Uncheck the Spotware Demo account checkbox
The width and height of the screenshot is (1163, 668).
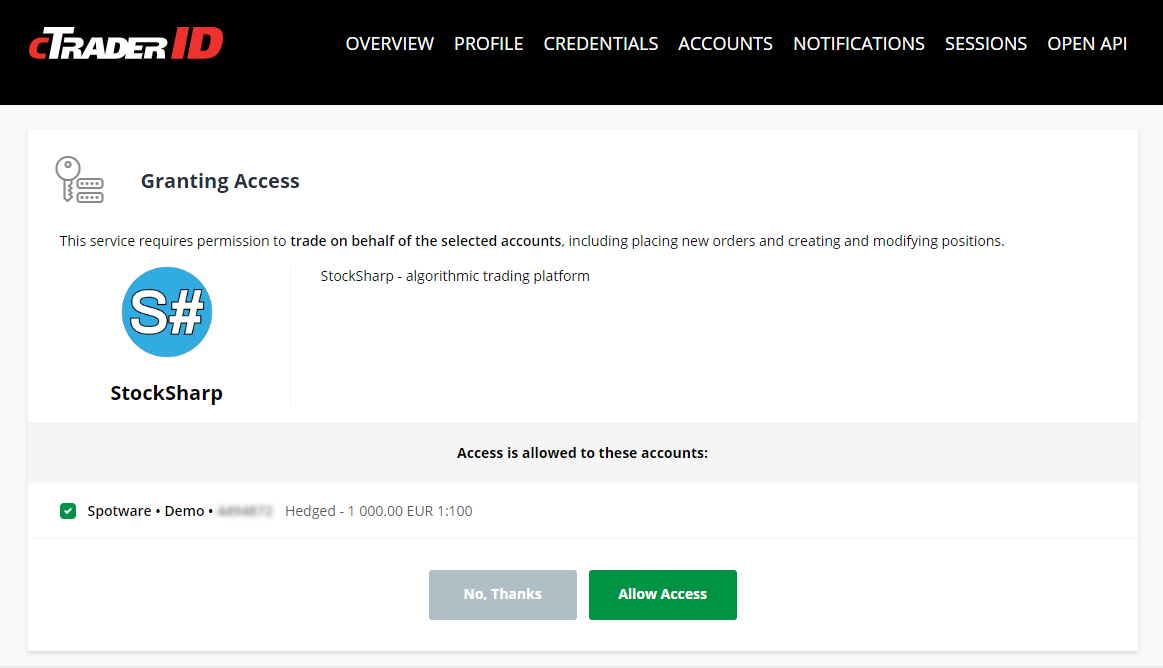tap(68, 511)
